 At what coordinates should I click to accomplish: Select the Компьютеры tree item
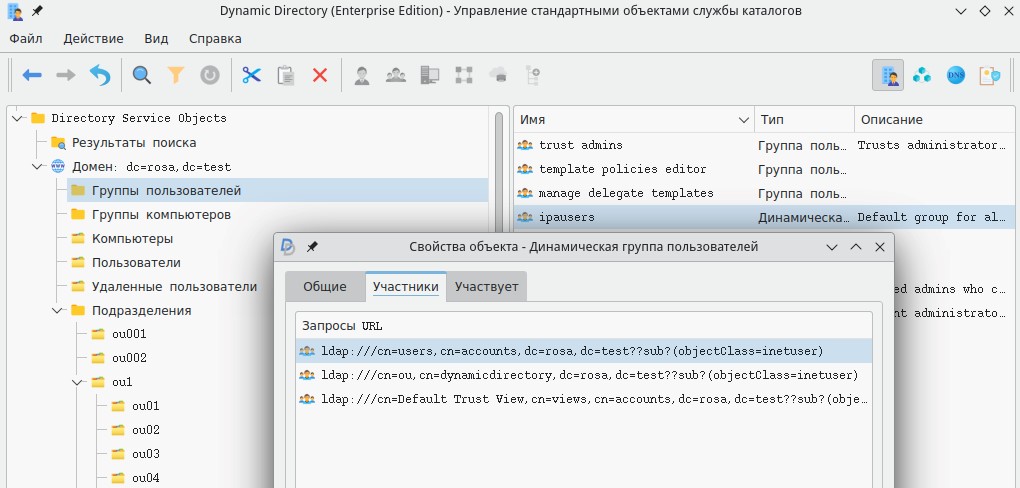pyautogui.click(x=132, y=239)
